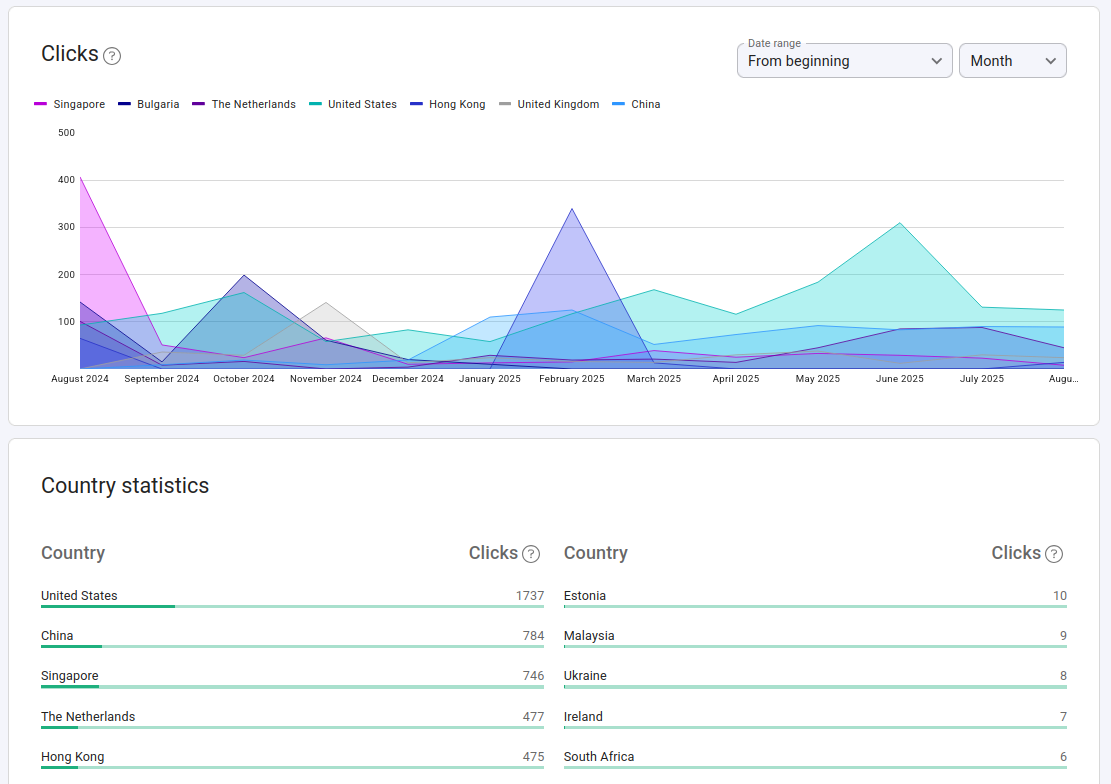
Task: Click the left Country column header
Action: (x=73, y=553)
